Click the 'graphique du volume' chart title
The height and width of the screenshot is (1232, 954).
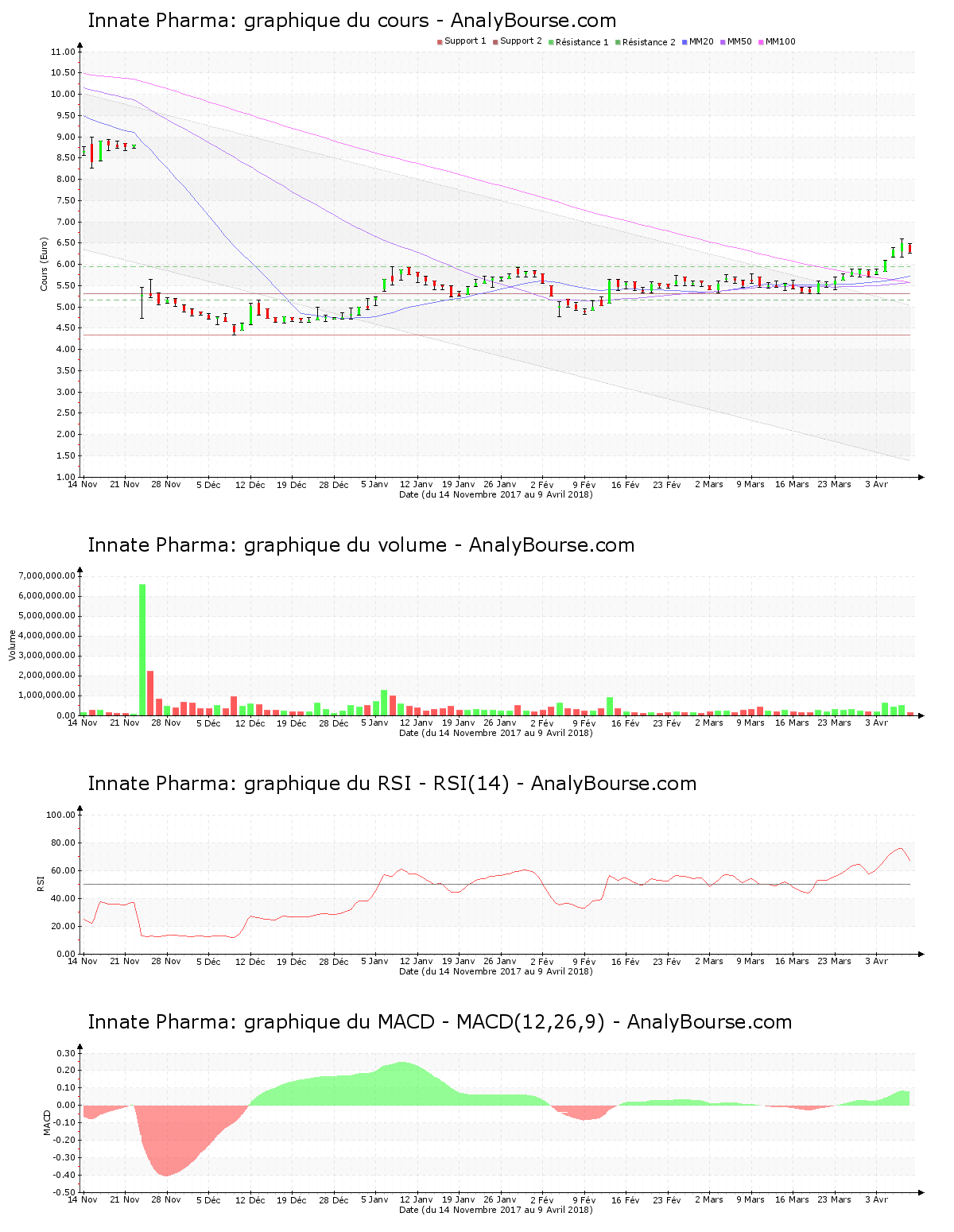(361, 545)
